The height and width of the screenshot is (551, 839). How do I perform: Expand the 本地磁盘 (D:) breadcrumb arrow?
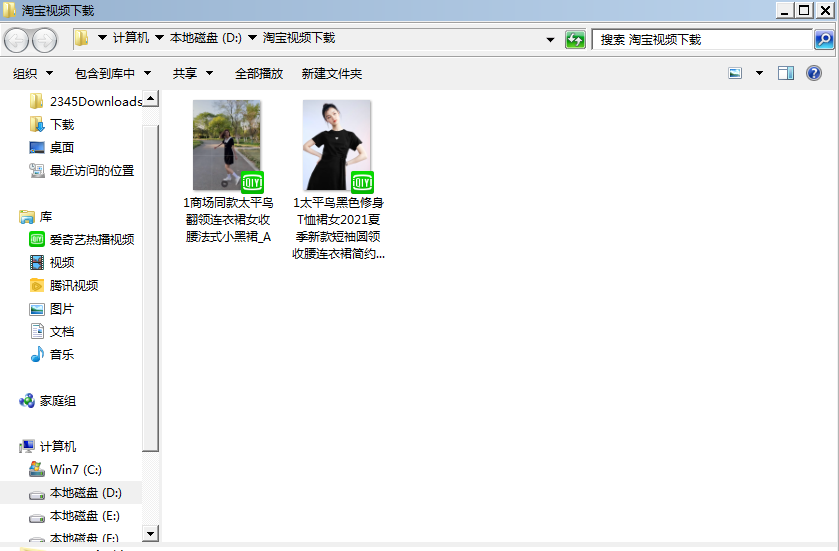(x=252, y=38)
